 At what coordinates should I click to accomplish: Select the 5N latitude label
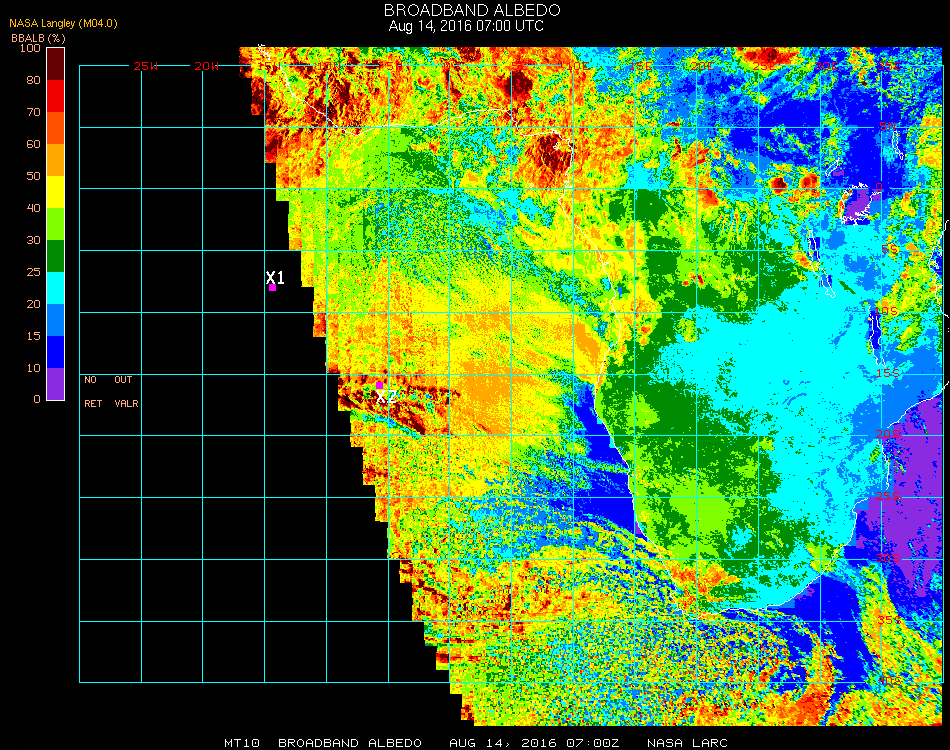coord(888,127)
